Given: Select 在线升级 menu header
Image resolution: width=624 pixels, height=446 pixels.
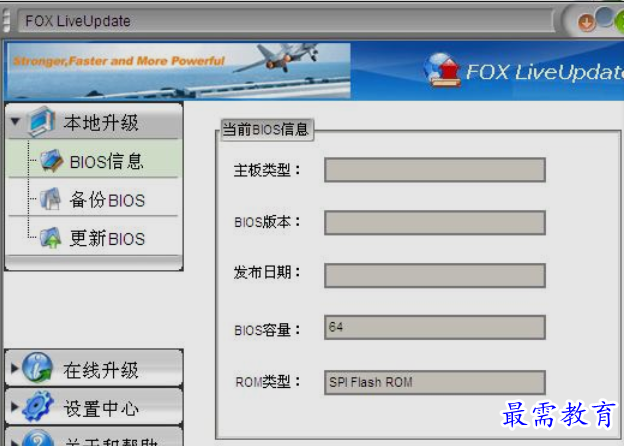Looking at the screenshot, I should tap(94, 368).
